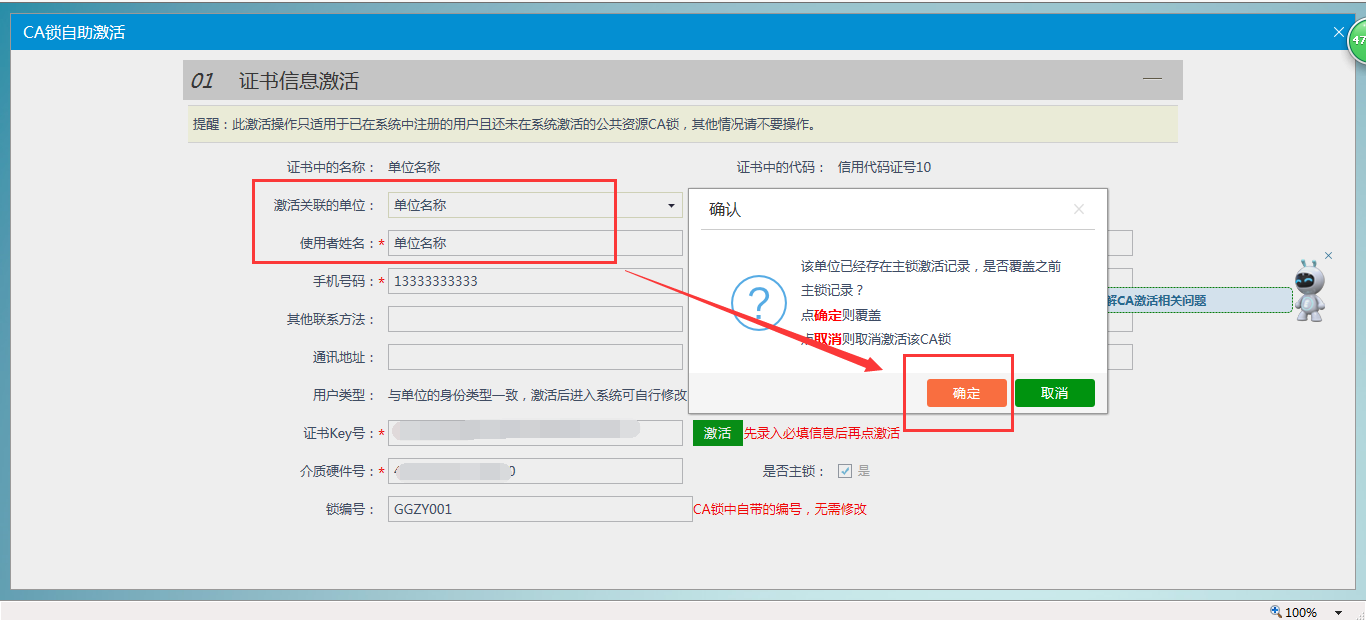Dismiss the robot assistant with its small X
Image resolution: width=1366 pixels, height=620 pixels.
(x=1328, y=256)
